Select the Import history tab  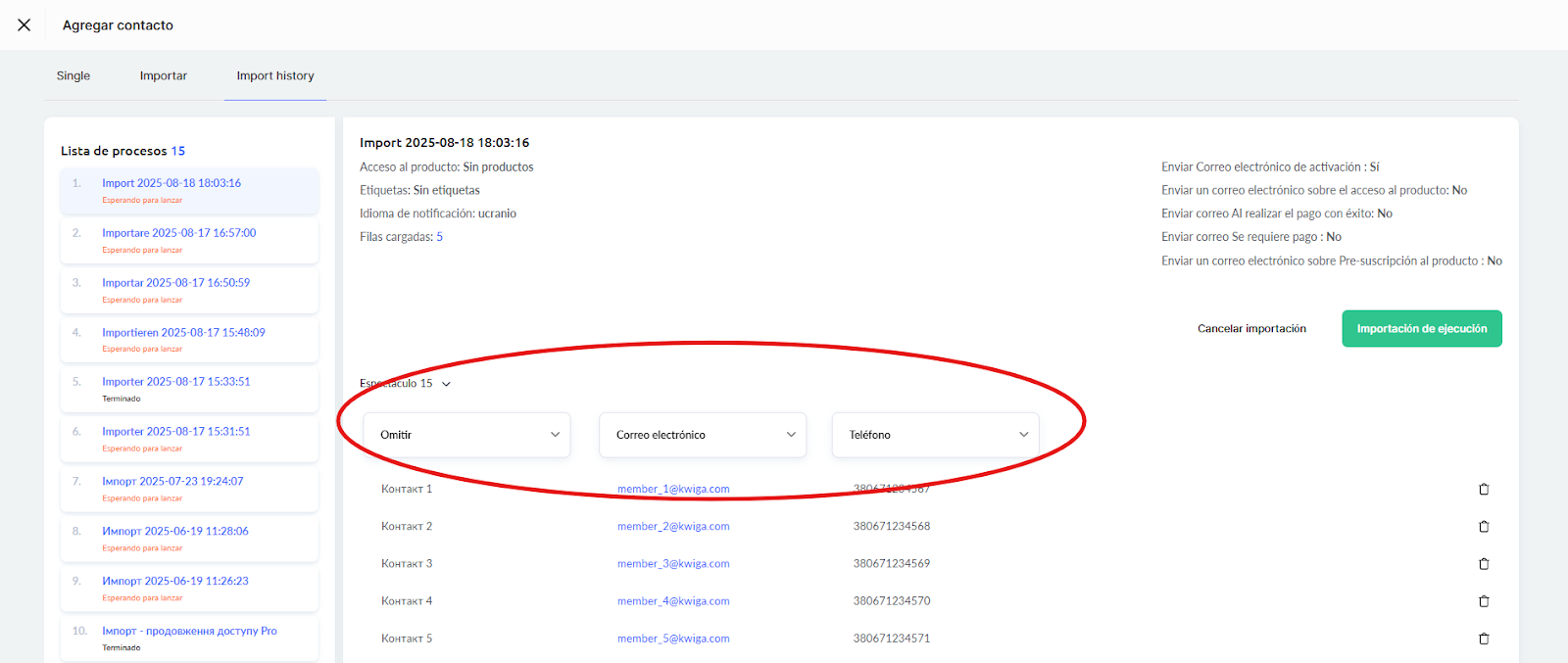click(275, 75)
